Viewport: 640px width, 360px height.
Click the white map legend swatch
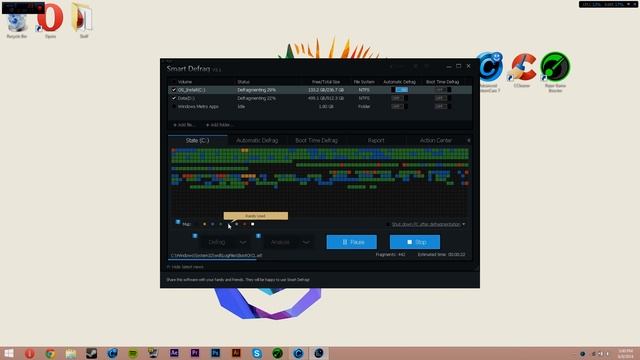pos(252,224)
